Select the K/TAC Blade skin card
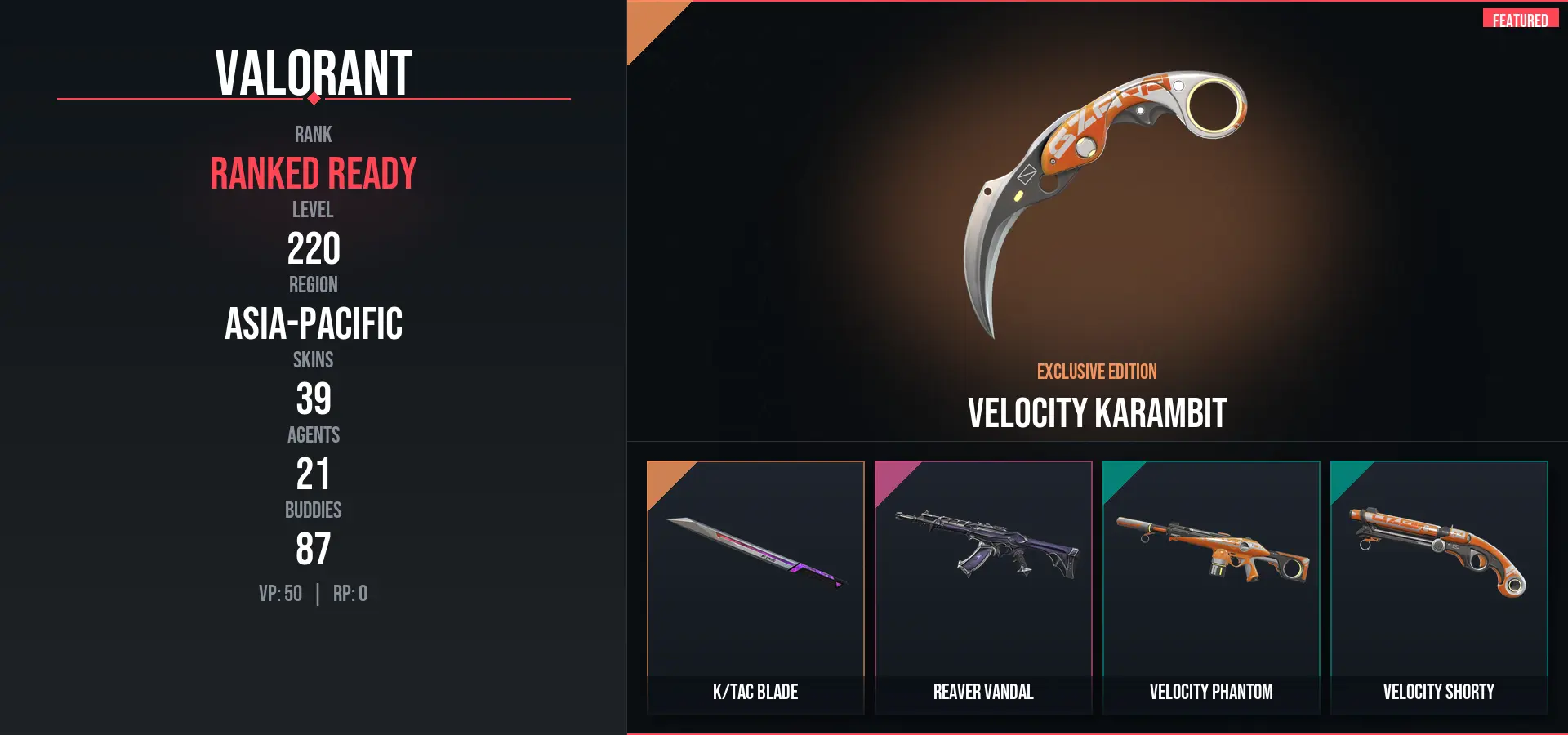1568x735 pixels. 755,588
